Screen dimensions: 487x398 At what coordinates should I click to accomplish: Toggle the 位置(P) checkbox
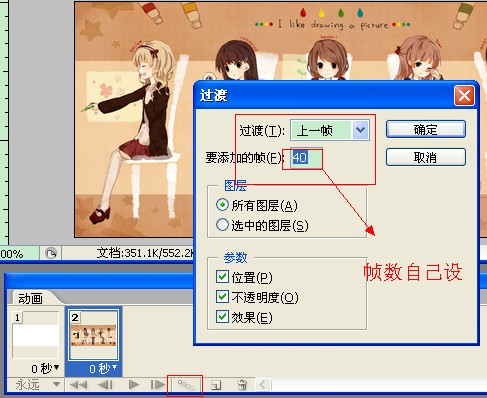point(222,276)
